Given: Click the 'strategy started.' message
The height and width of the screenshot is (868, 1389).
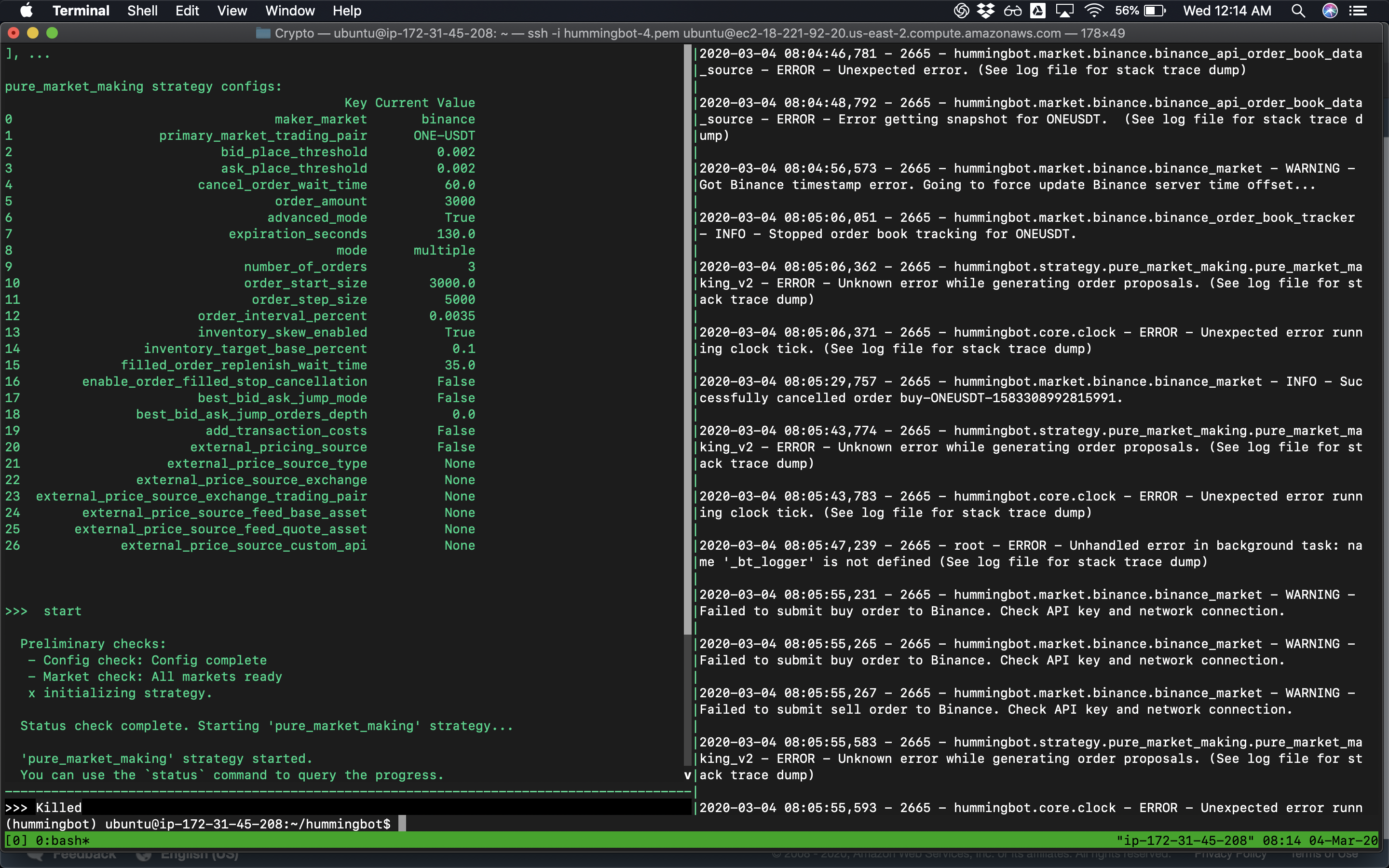Looking at the screenshot, I should coord(166,759).
